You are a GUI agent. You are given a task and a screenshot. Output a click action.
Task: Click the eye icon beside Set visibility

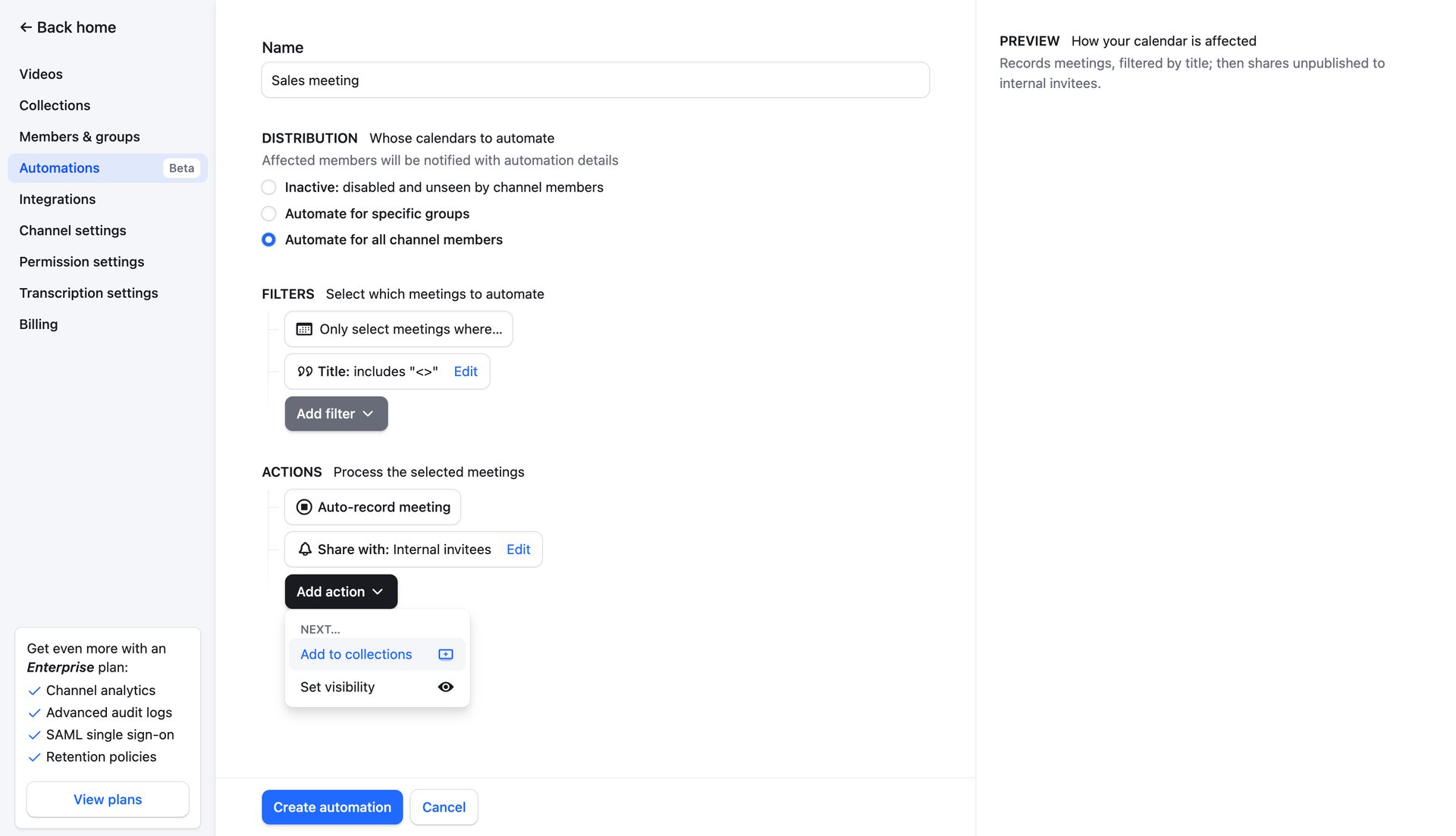(x=446, y=687)
